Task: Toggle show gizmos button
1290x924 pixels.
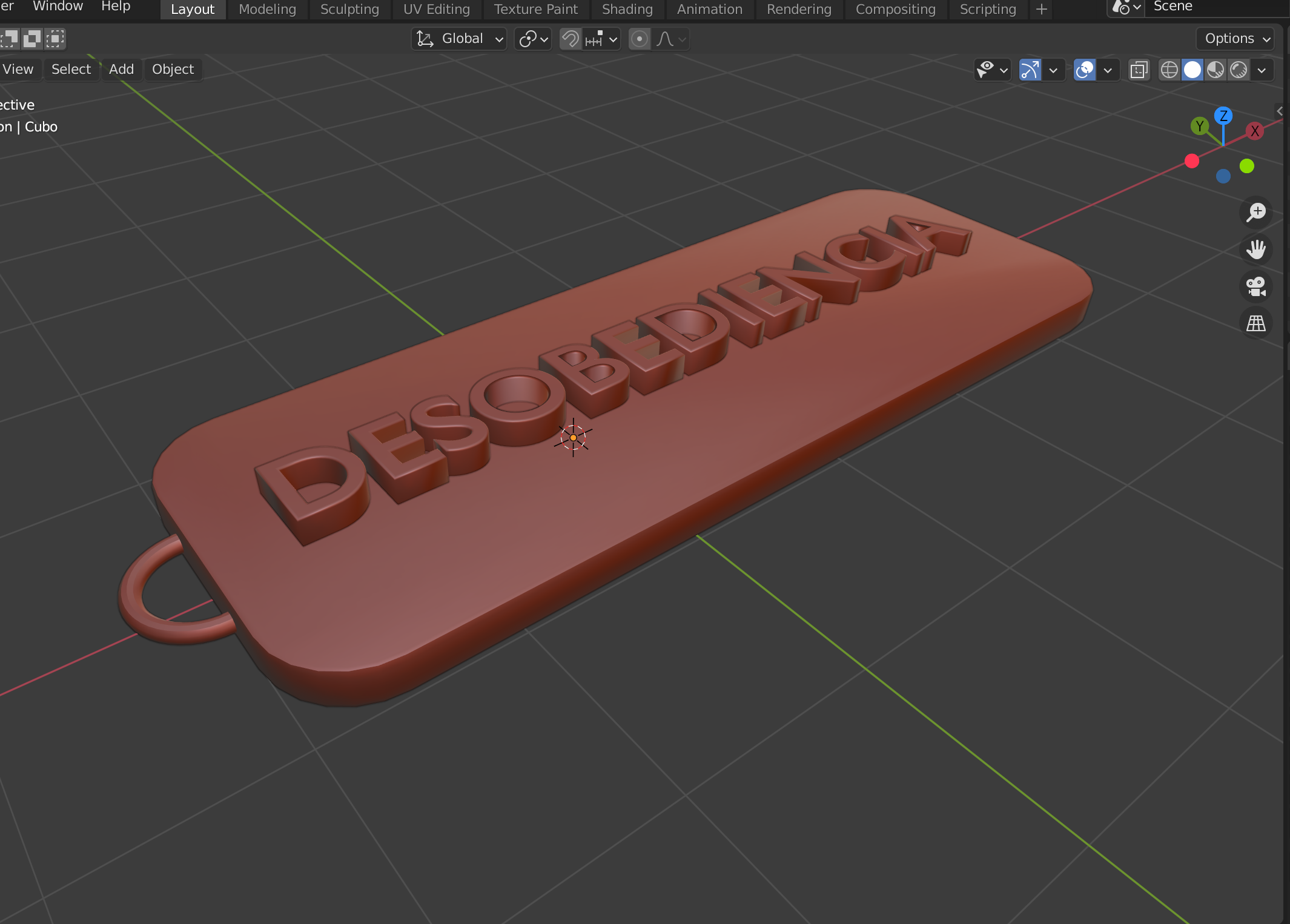Action: coord(1030,70)
